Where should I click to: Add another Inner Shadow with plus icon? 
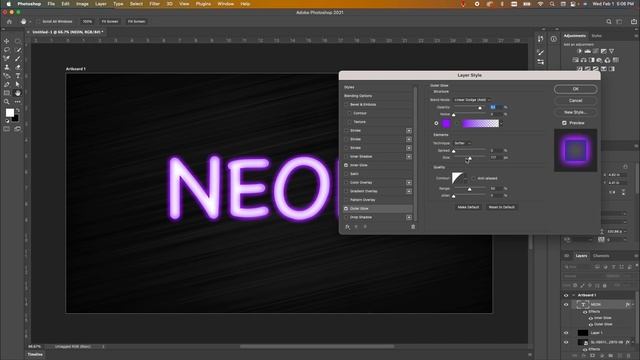tap(409, 156)
